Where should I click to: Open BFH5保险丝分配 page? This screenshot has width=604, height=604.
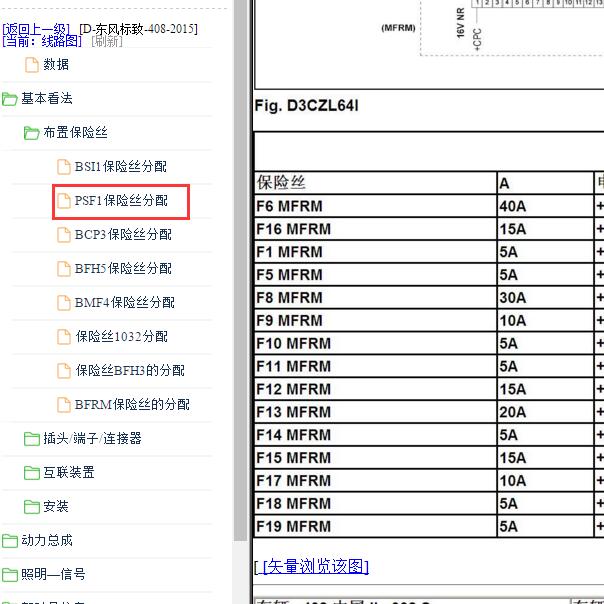[x=123, y=268]
